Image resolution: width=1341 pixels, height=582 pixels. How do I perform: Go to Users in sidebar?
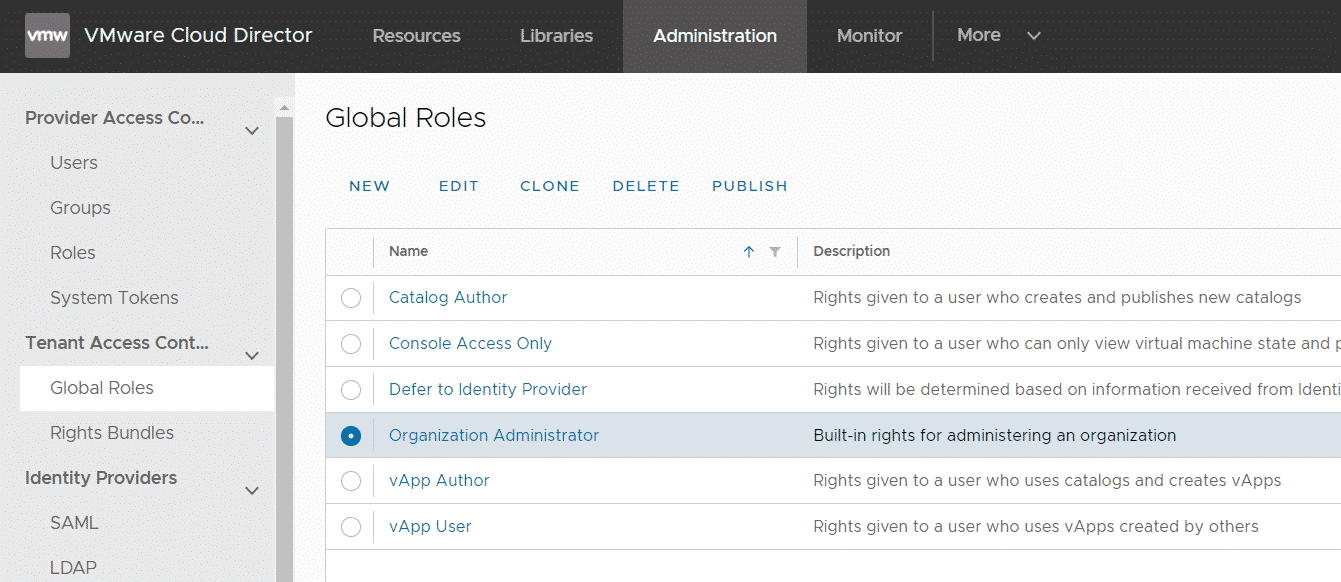(x=74, y=163)
